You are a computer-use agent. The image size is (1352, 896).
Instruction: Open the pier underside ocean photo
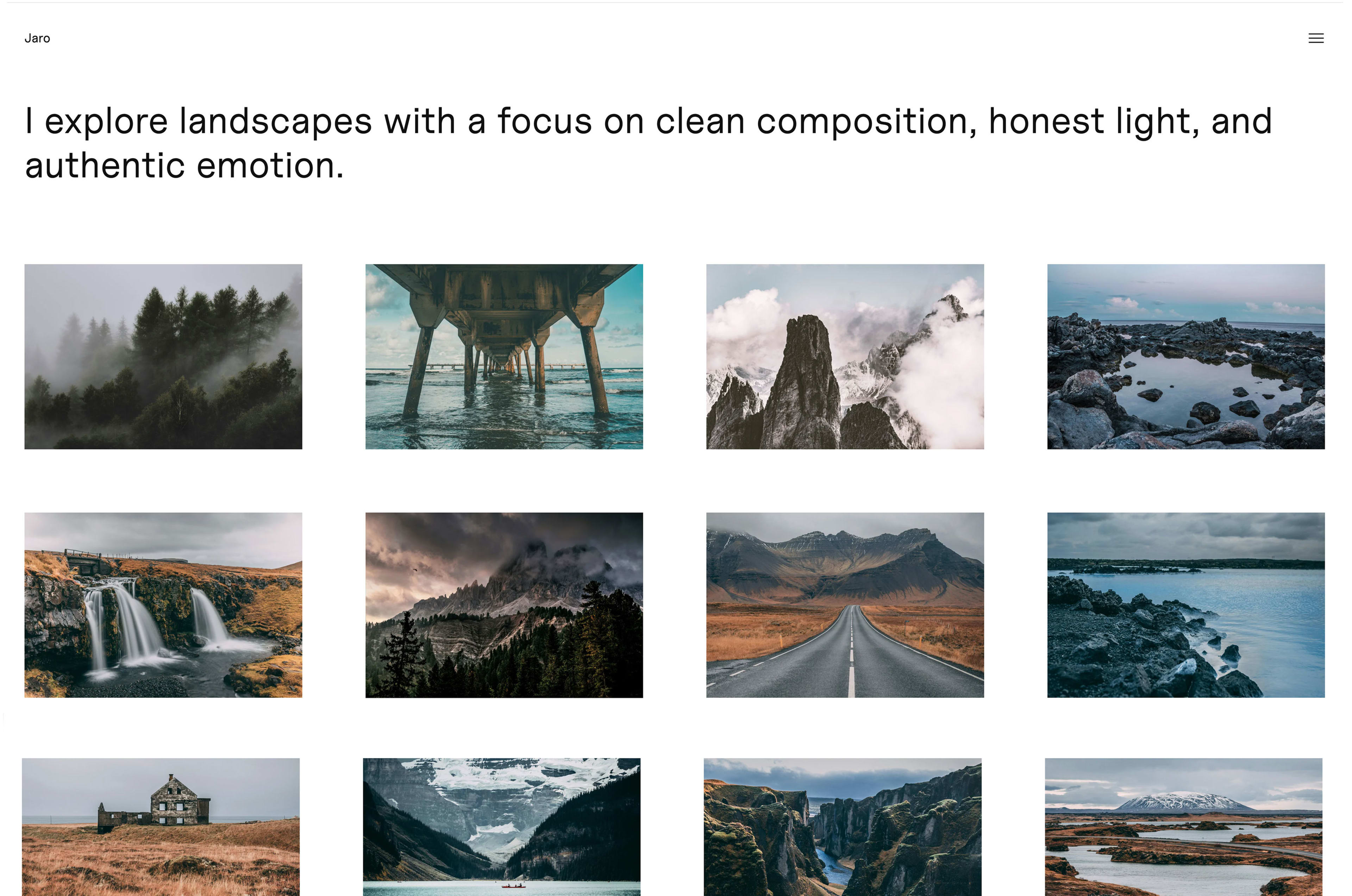pos(504,357)
